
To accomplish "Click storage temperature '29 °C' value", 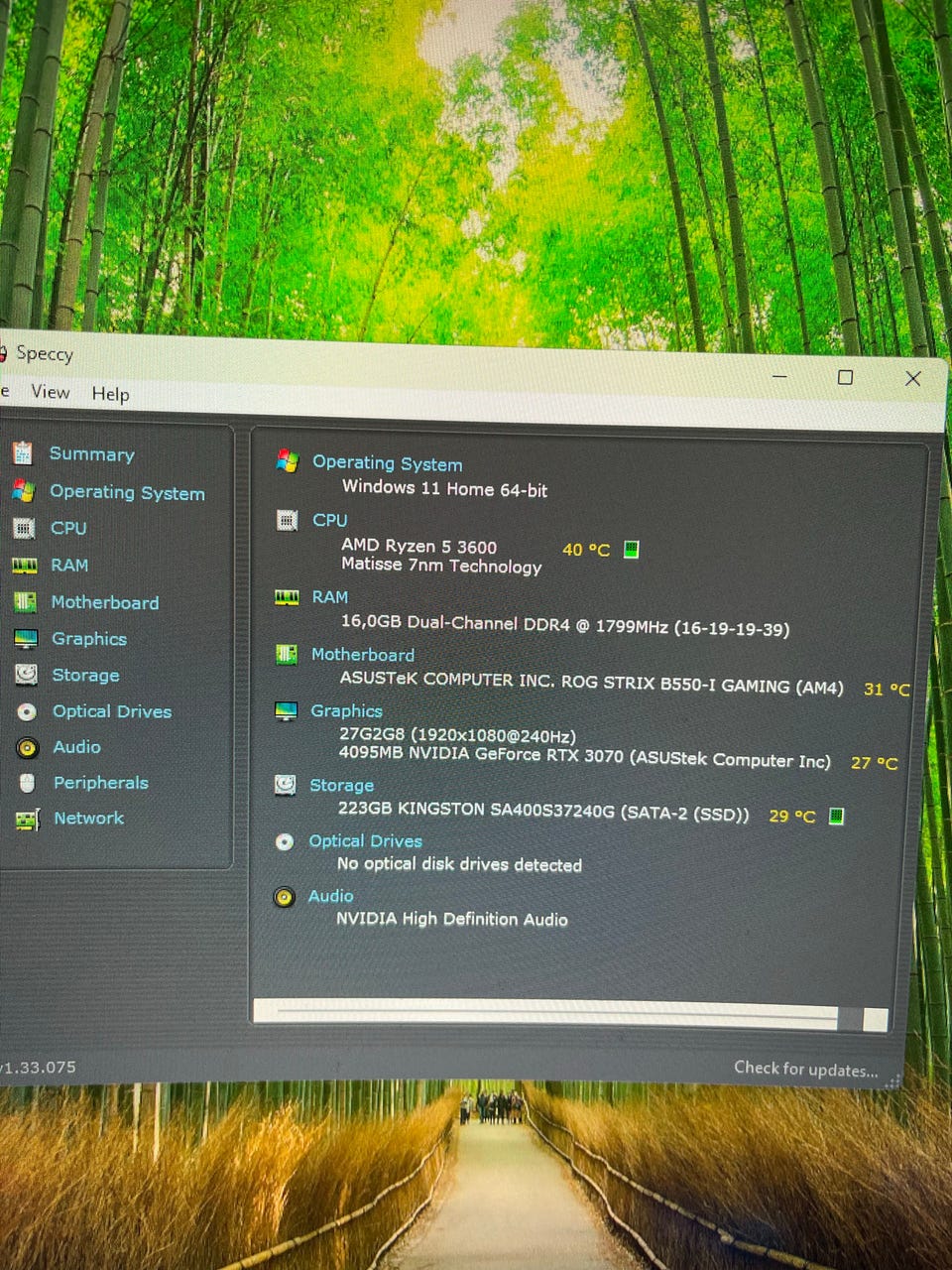I will [x=792, y=816].
